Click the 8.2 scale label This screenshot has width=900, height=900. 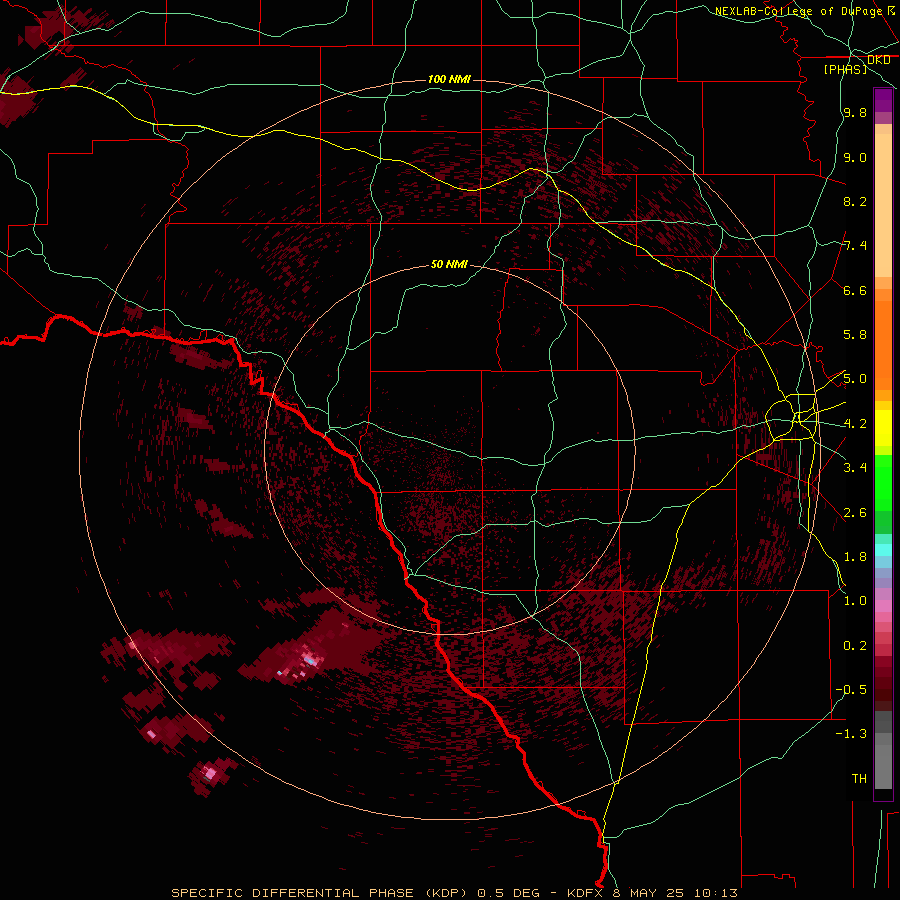tap(855, 201)
